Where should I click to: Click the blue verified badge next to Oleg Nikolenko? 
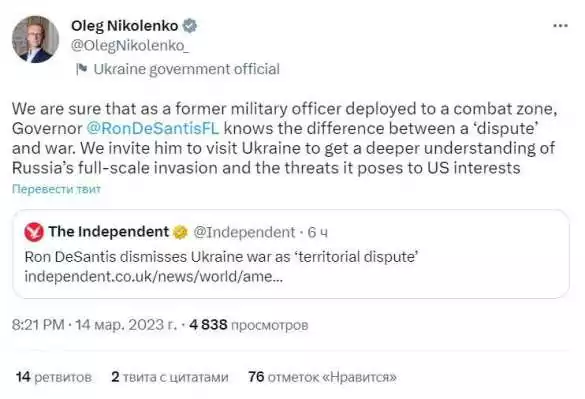(x=190, y=26)
